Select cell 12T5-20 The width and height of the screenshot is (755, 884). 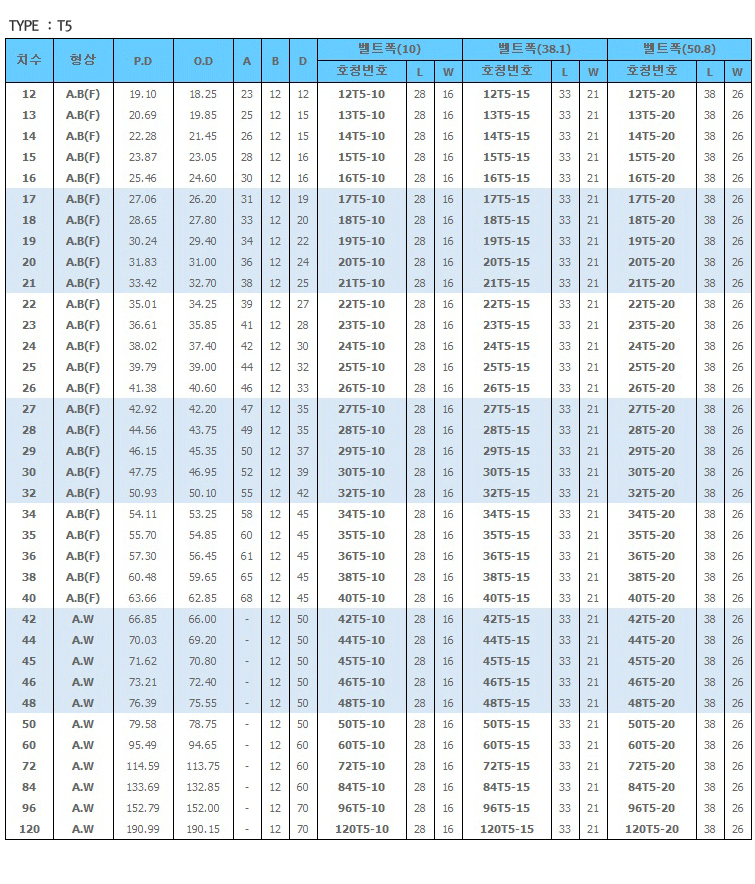651,94
